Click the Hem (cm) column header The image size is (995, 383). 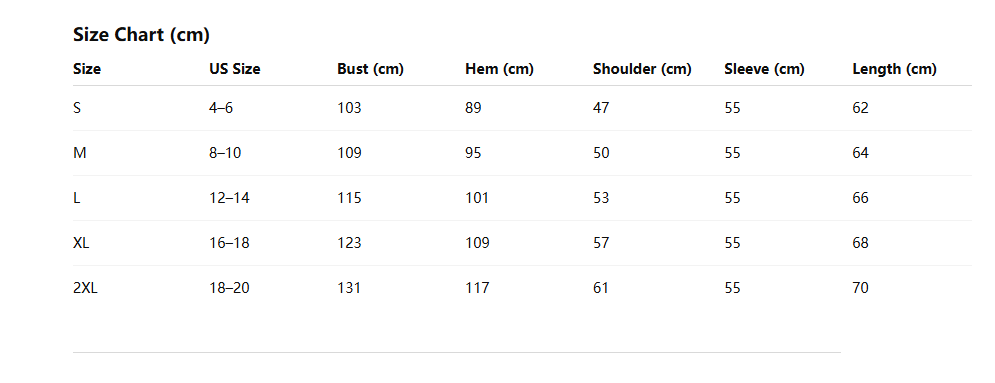499,69
